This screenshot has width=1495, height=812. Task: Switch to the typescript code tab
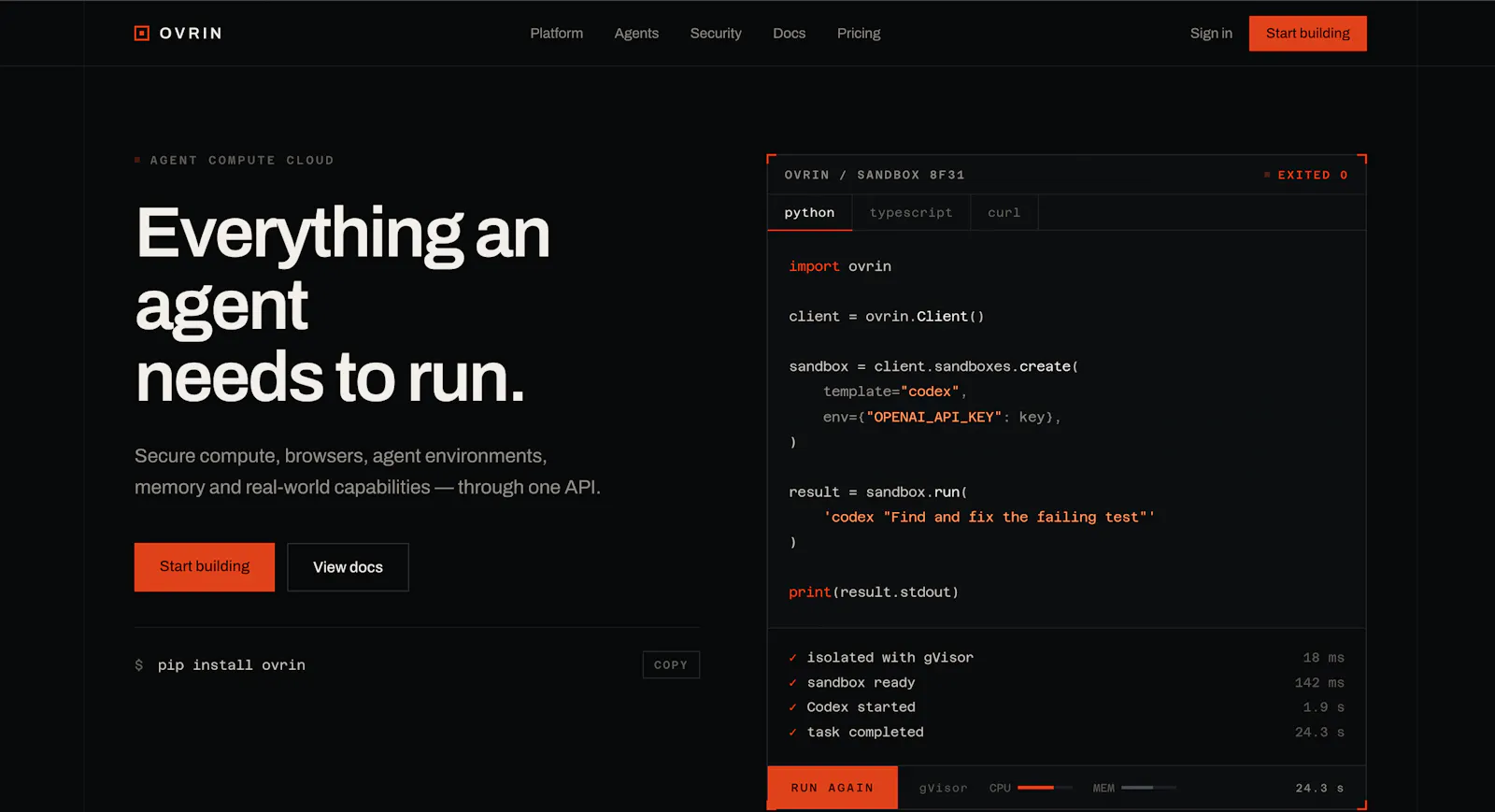[x=911, y=212]
